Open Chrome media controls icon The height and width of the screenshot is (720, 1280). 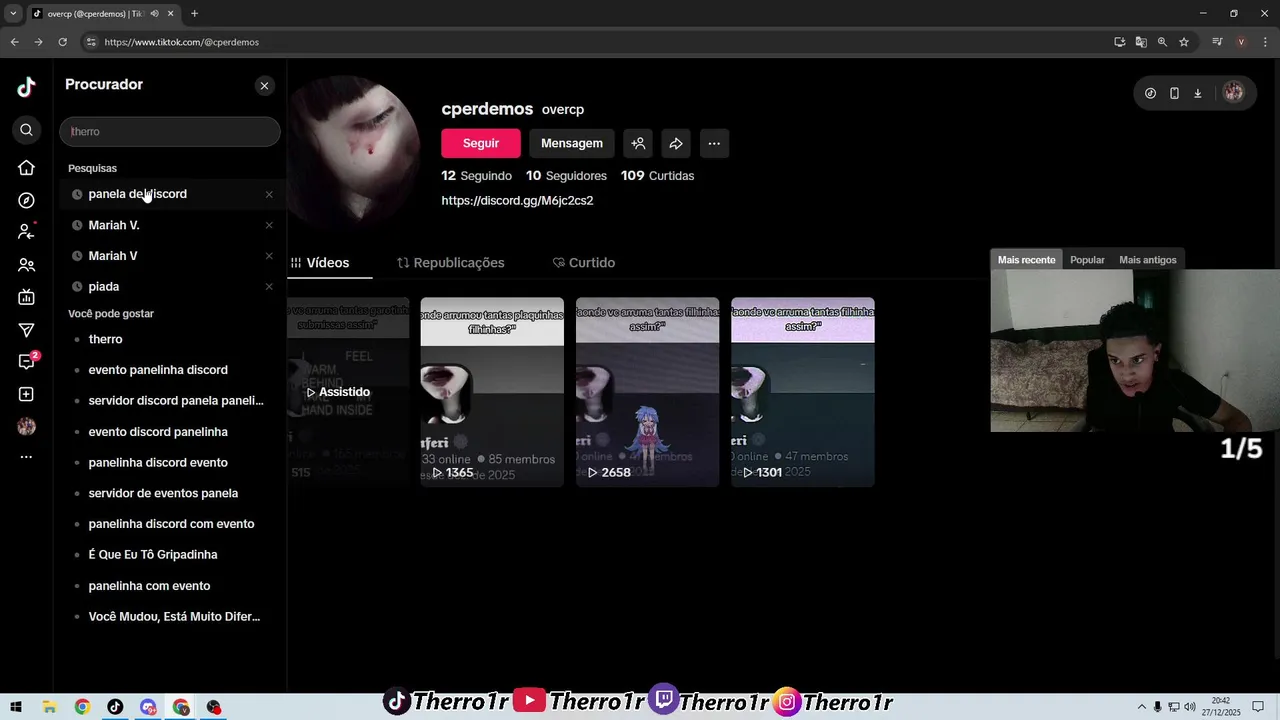pos(1217,42)
